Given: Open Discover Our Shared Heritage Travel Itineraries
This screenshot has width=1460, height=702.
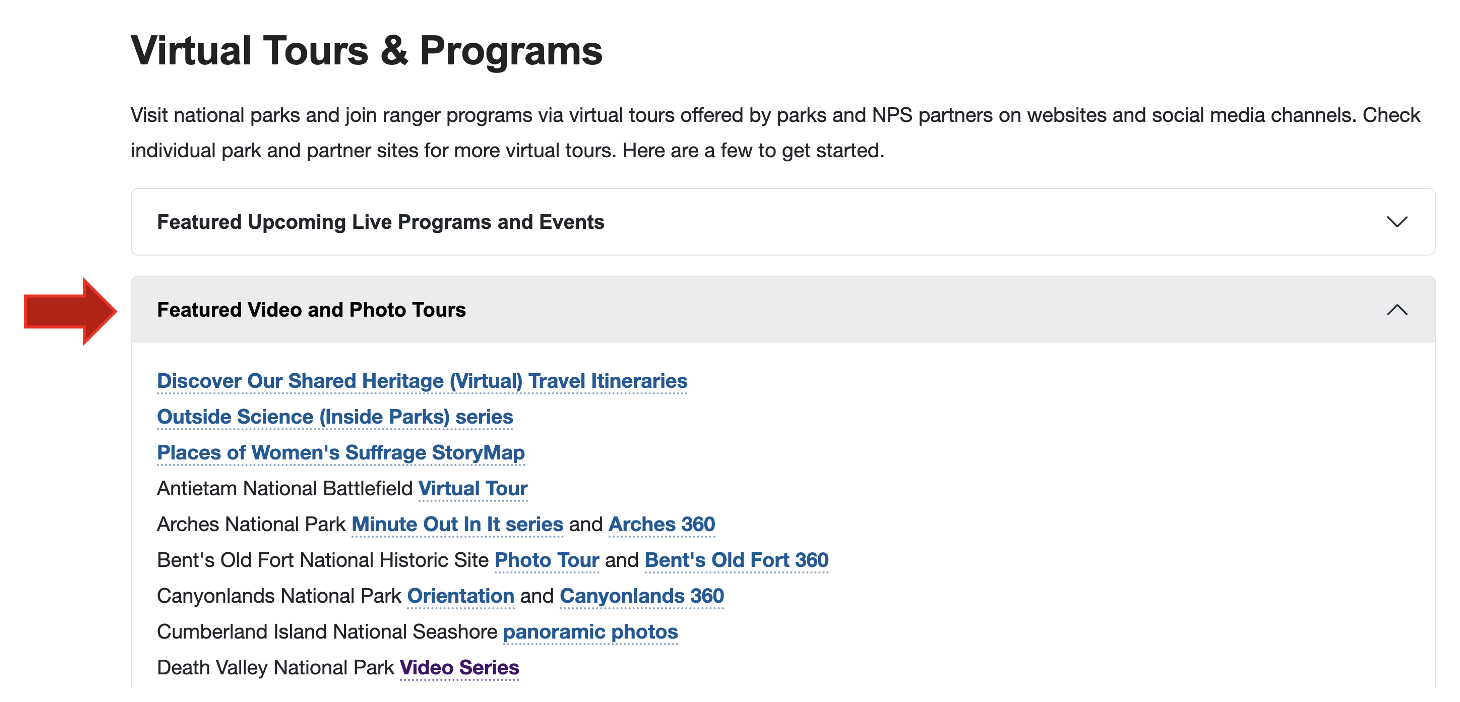Looking at the screenshot, I should click(421, 381).
